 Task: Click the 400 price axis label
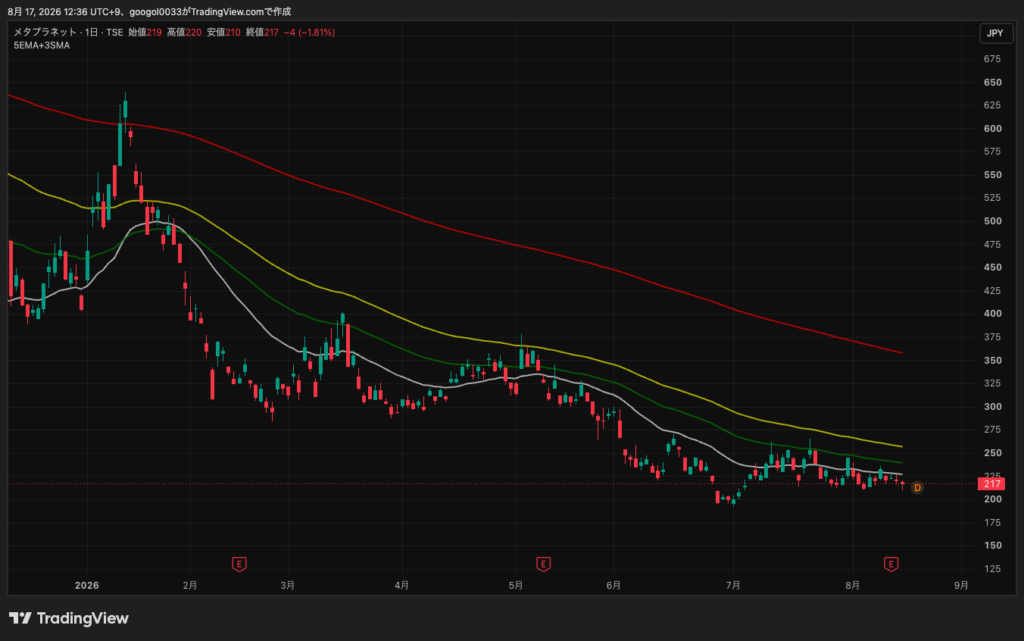[992, 314]
